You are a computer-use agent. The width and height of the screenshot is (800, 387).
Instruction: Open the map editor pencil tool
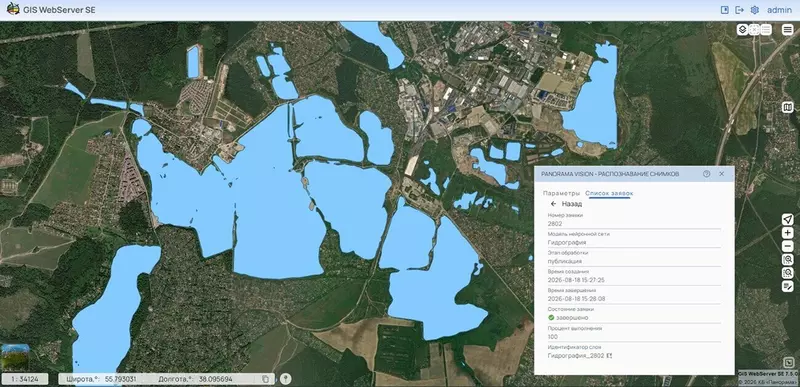tap(788, 286)
